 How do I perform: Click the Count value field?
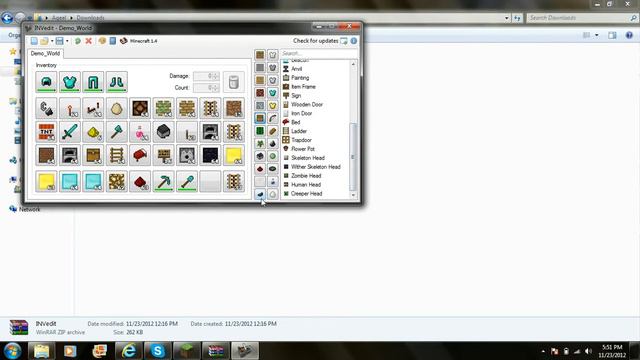(206, 88)
